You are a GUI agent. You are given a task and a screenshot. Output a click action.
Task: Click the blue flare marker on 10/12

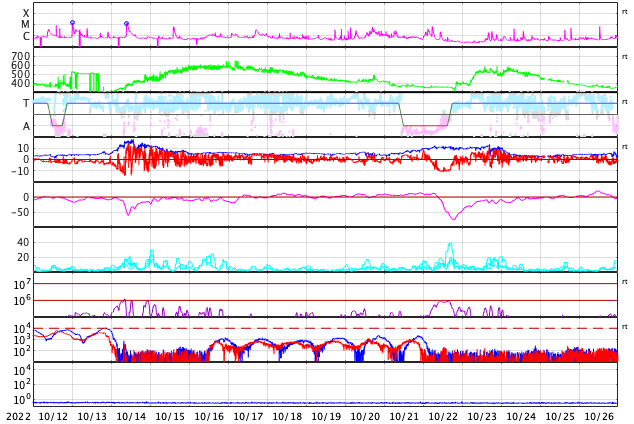click(72, 23)
